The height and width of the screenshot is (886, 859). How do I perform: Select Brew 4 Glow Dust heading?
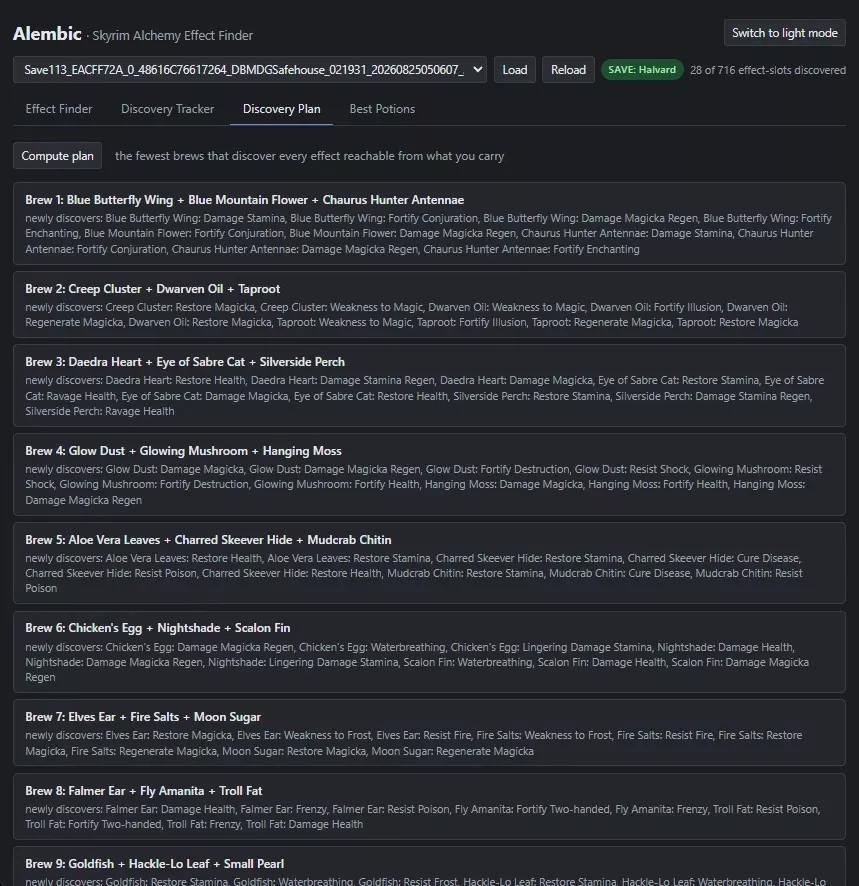click(183, 451)
